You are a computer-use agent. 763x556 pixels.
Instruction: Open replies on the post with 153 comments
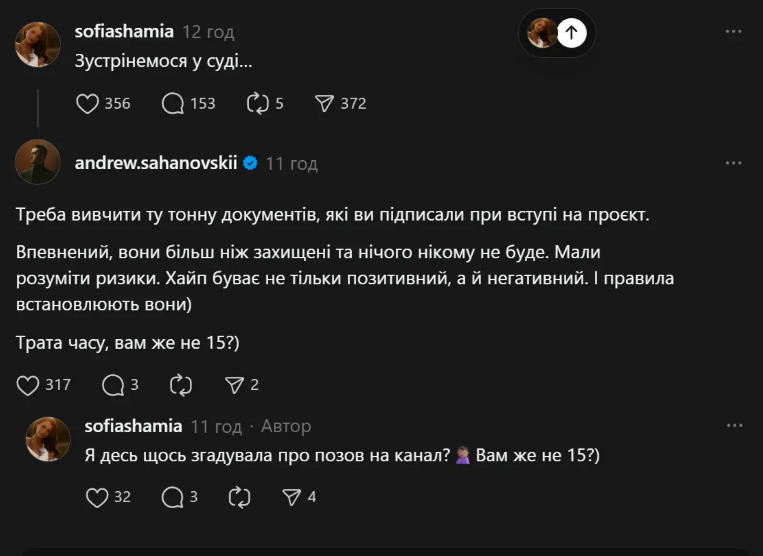(173, 103)
